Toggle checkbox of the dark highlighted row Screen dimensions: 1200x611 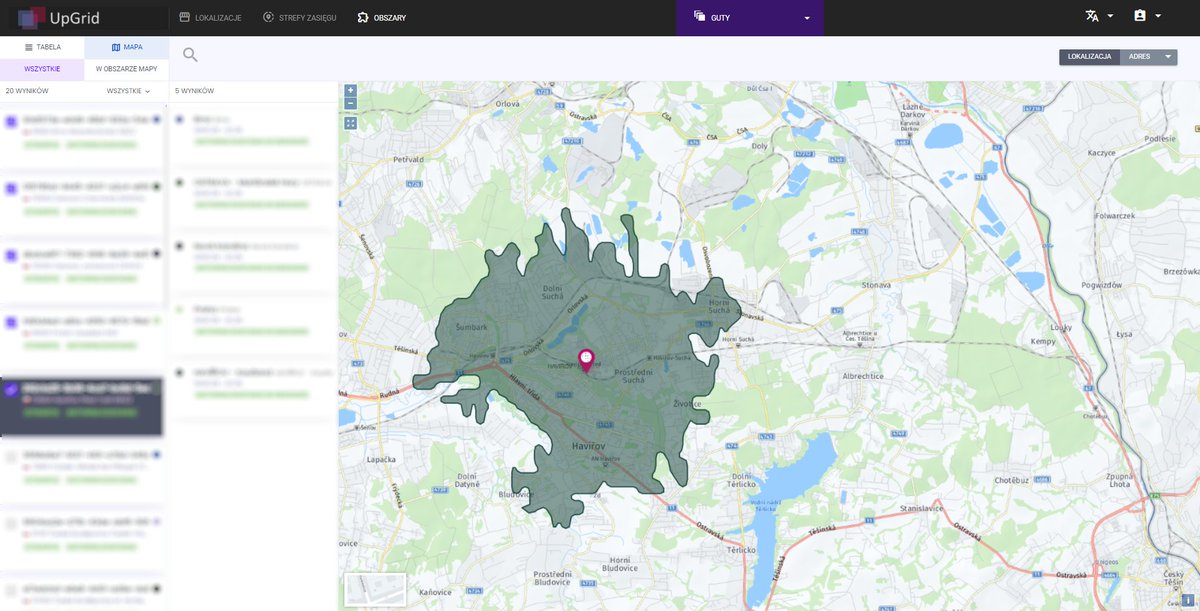(x=11, y=390)
